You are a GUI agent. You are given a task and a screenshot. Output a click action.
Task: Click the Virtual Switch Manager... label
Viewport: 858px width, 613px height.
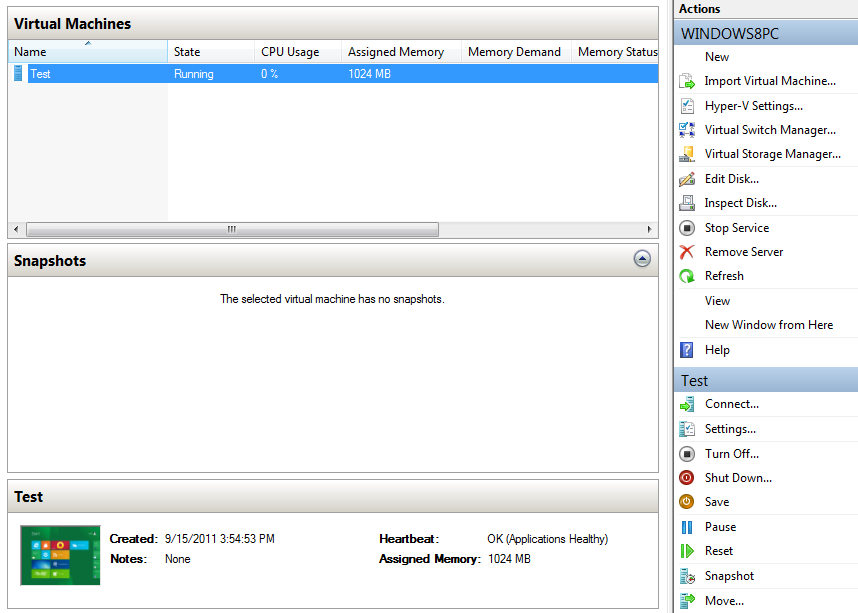[x=770, y=130]
